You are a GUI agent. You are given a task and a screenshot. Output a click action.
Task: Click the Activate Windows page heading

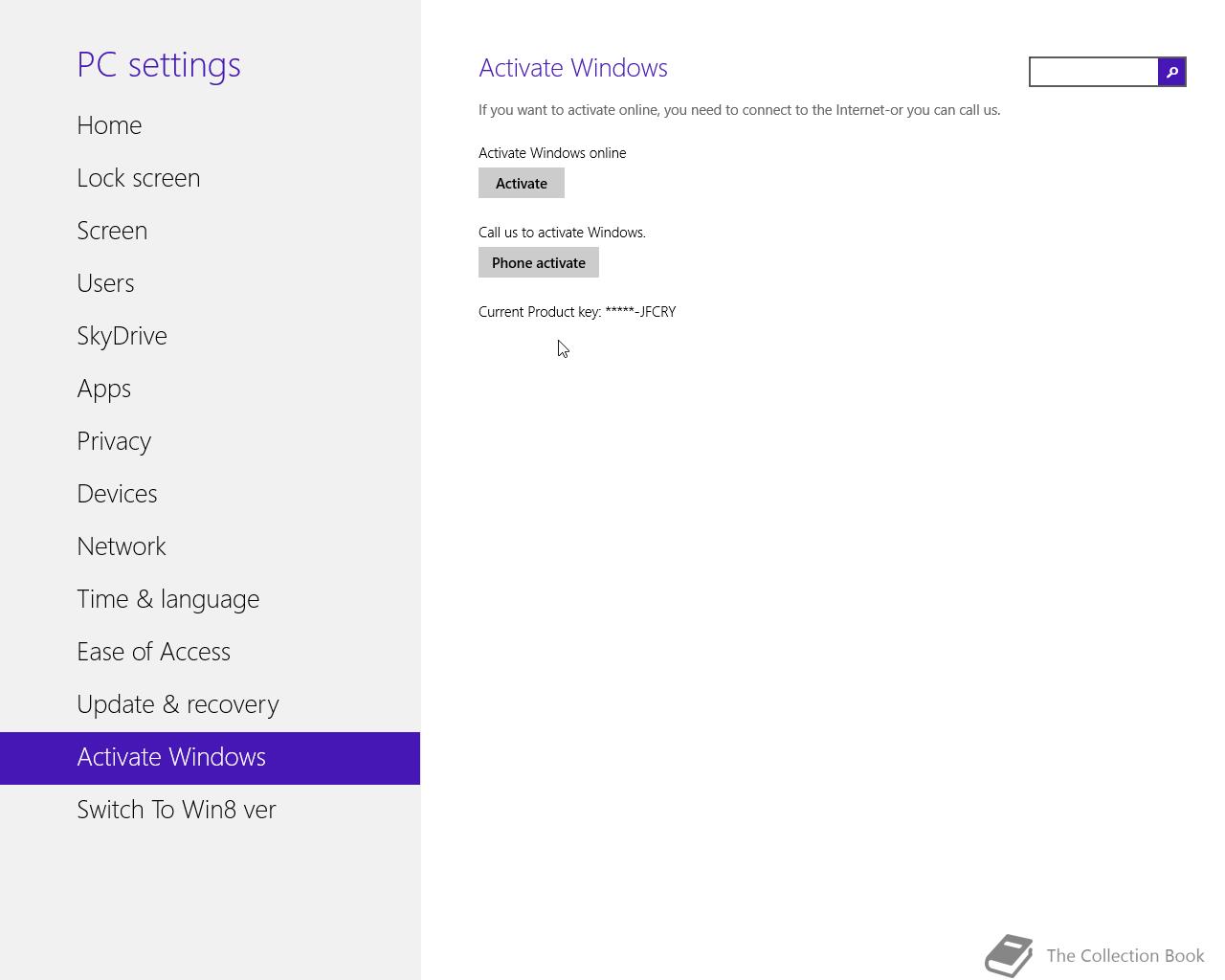coord(573,68)
